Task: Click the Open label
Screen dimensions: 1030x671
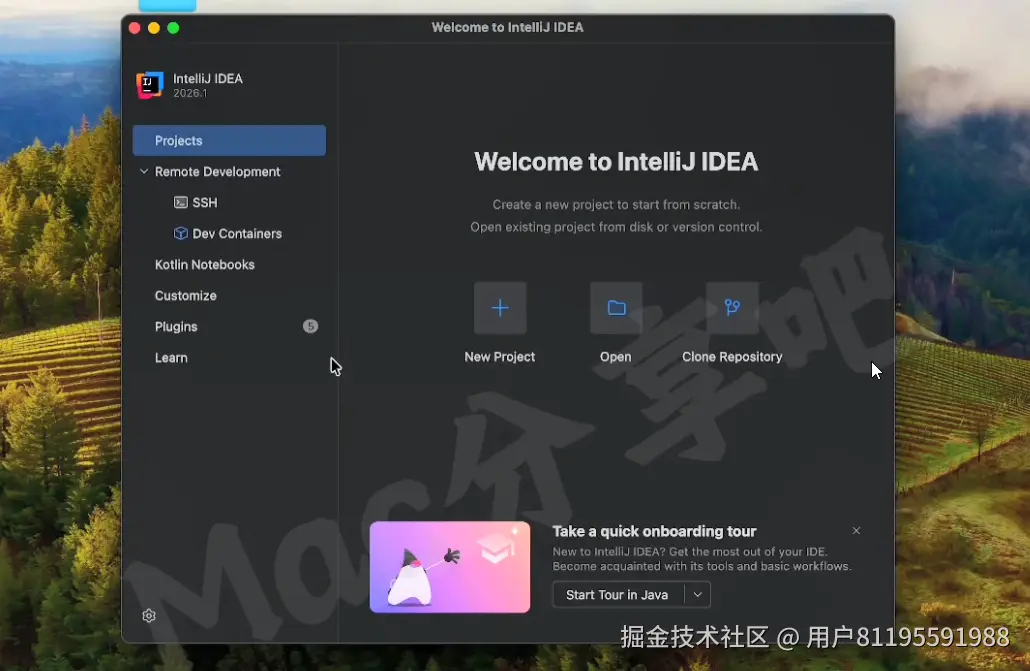Action: (x=616, y=357)
